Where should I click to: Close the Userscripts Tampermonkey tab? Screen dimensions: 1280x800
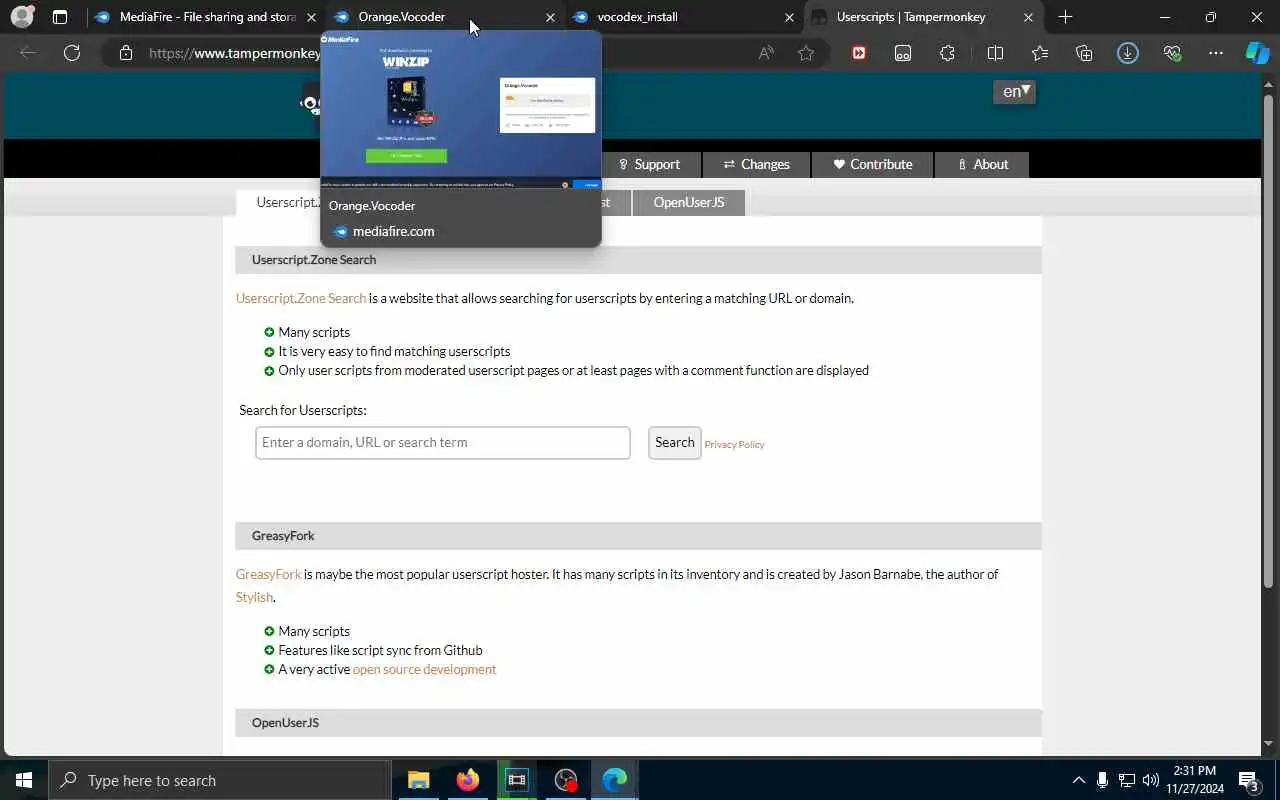1028,17
